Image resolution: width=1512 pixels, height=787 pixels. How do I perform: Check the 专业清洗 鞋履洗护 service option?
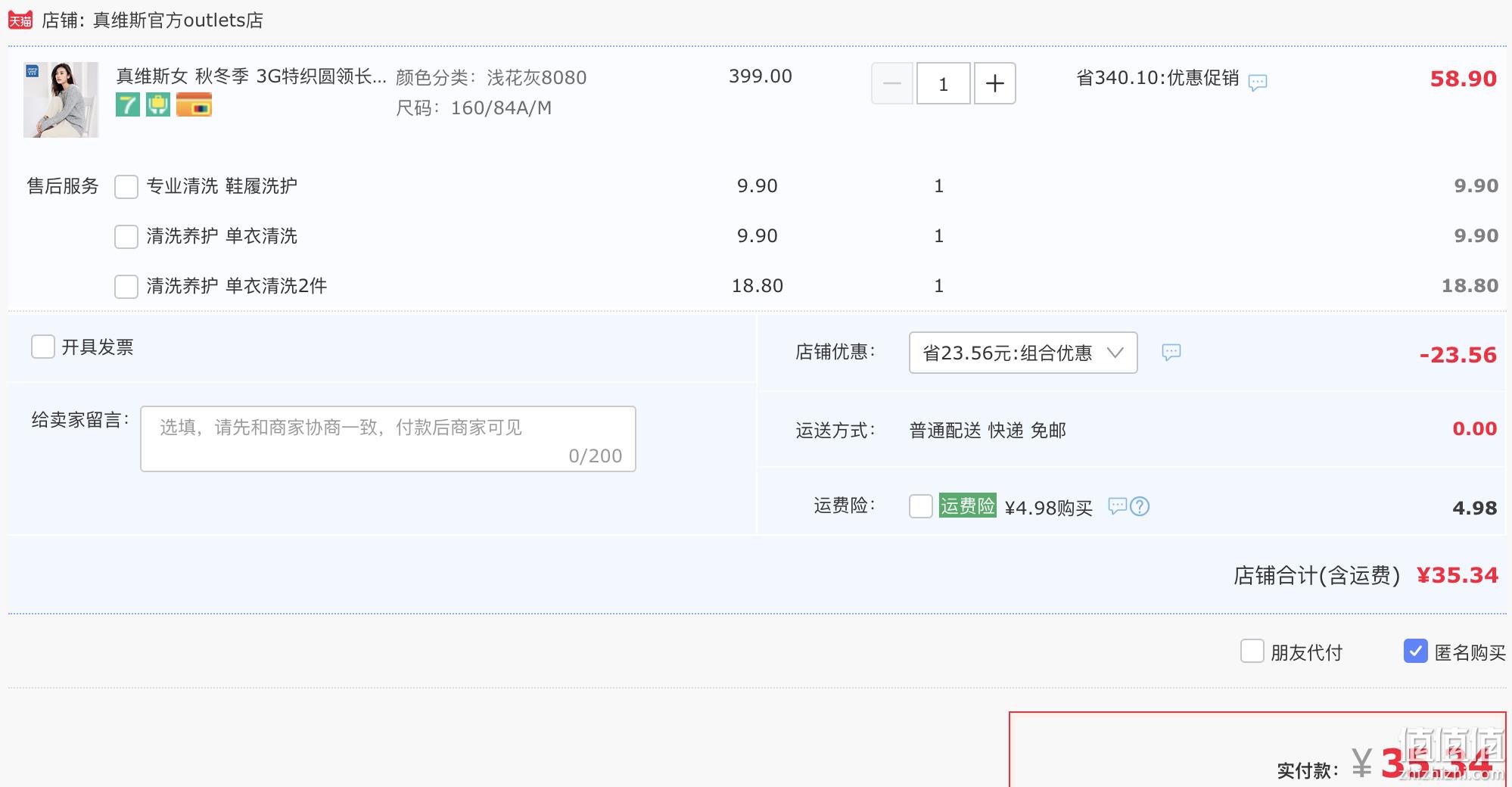point(126,187)
